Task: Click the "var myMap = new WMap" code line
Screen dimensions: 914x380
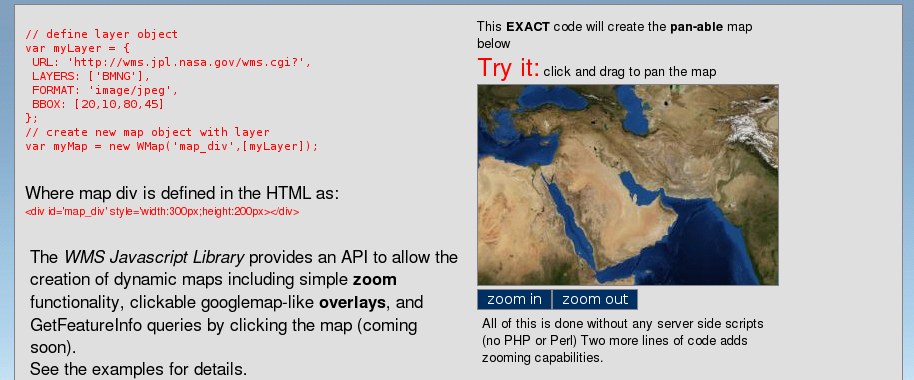Action: [x=172, y=146]
